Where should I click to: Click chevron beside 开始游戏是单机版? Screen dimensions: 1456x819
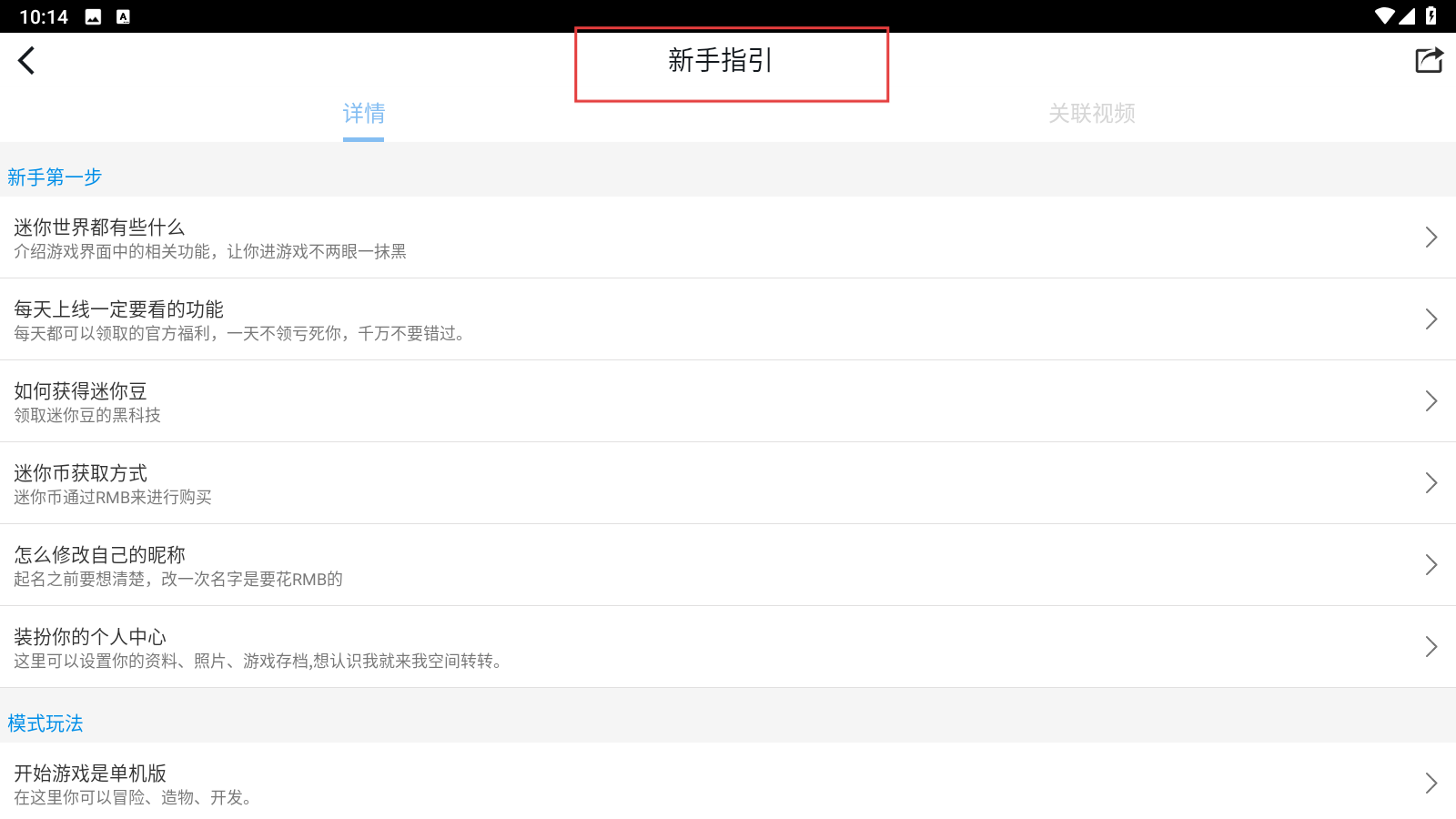(1431, 784)
